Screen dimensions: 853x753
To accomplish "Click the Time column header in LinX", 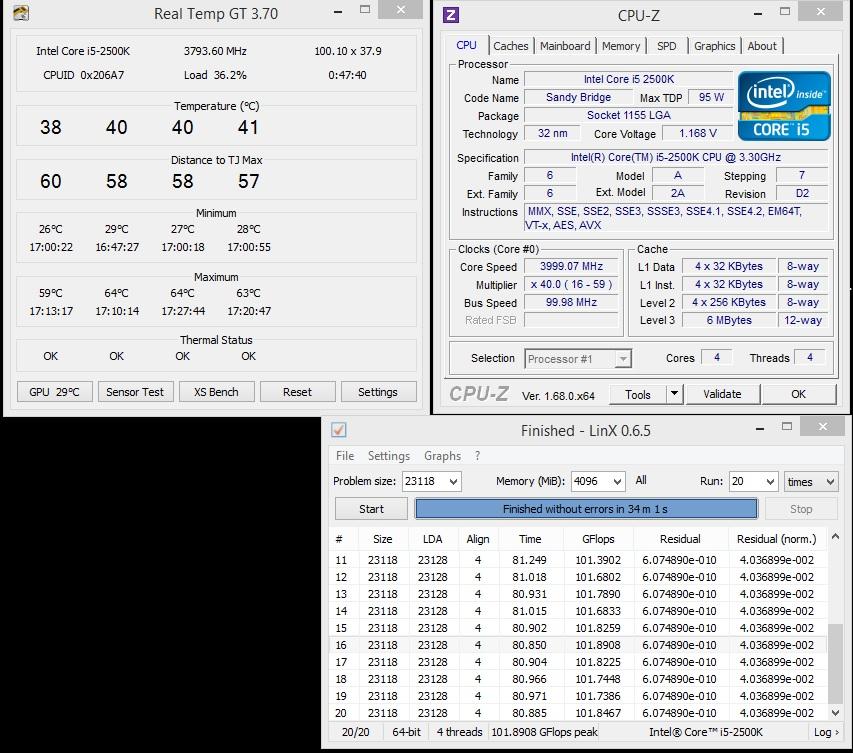I will click(530, 539).
